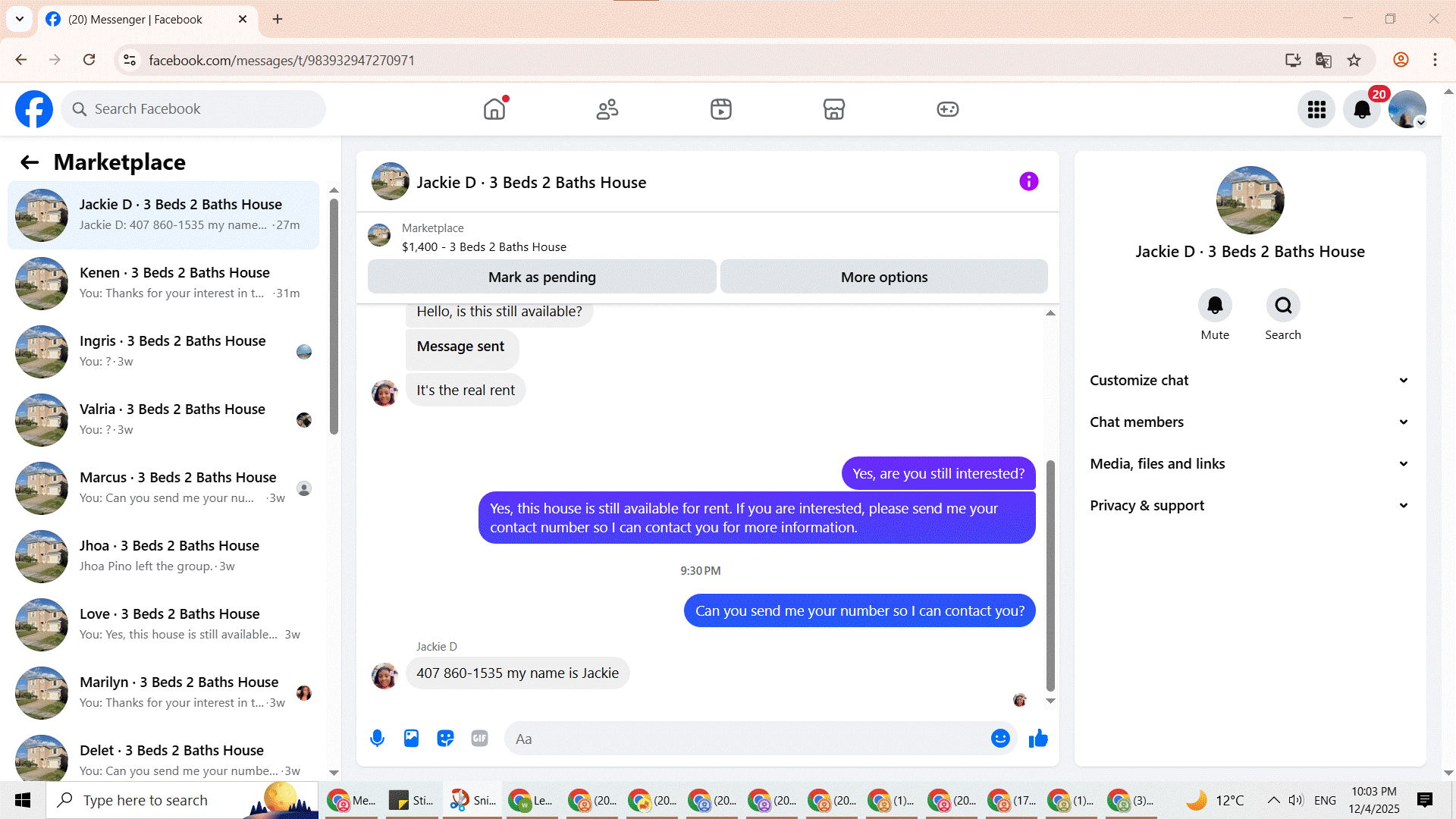Click the Mark as pending button
Screen dimensions: 1456x819
click(541, 277)
